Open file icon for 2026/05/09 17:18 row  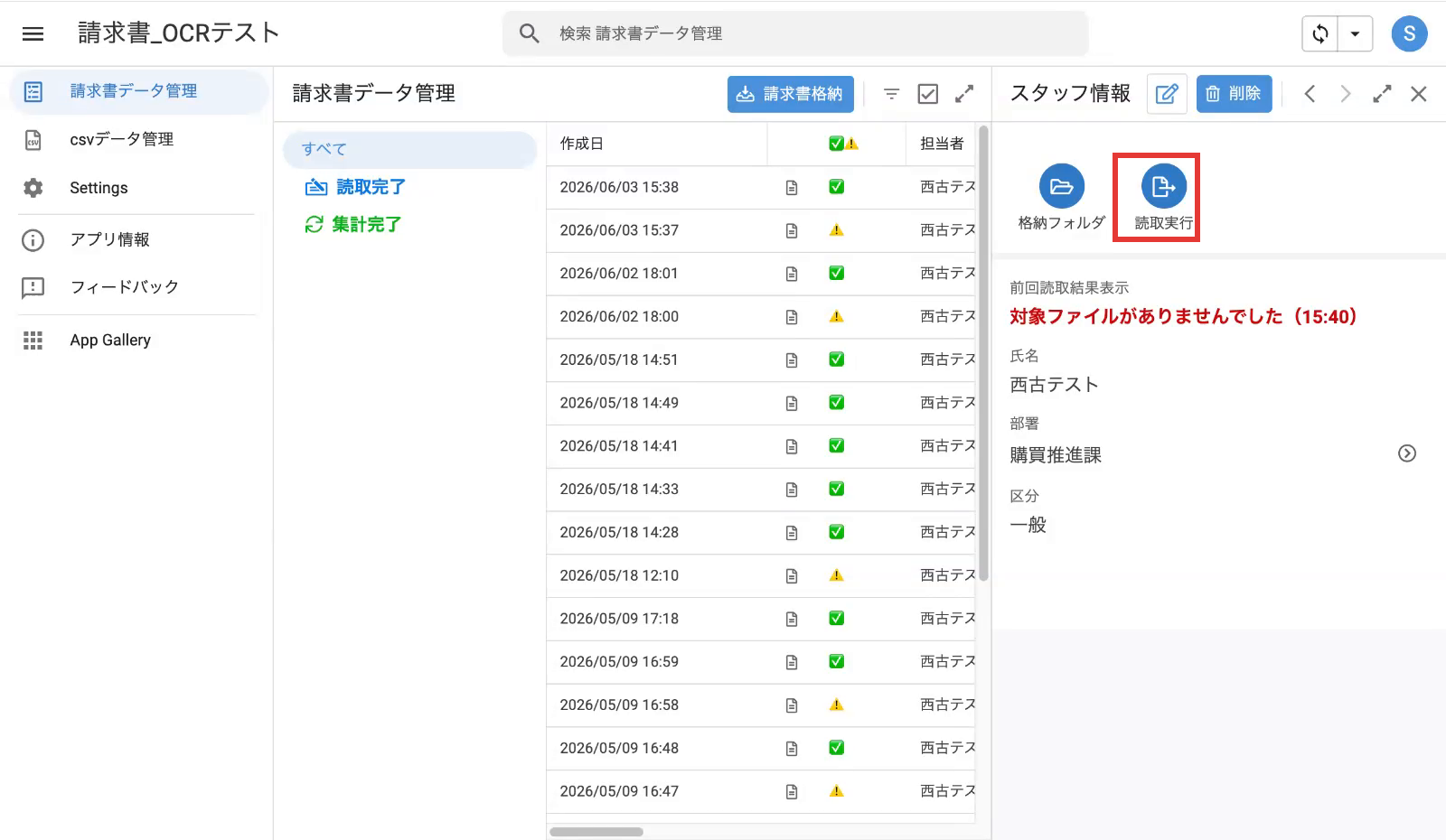[x=792, y=619]
